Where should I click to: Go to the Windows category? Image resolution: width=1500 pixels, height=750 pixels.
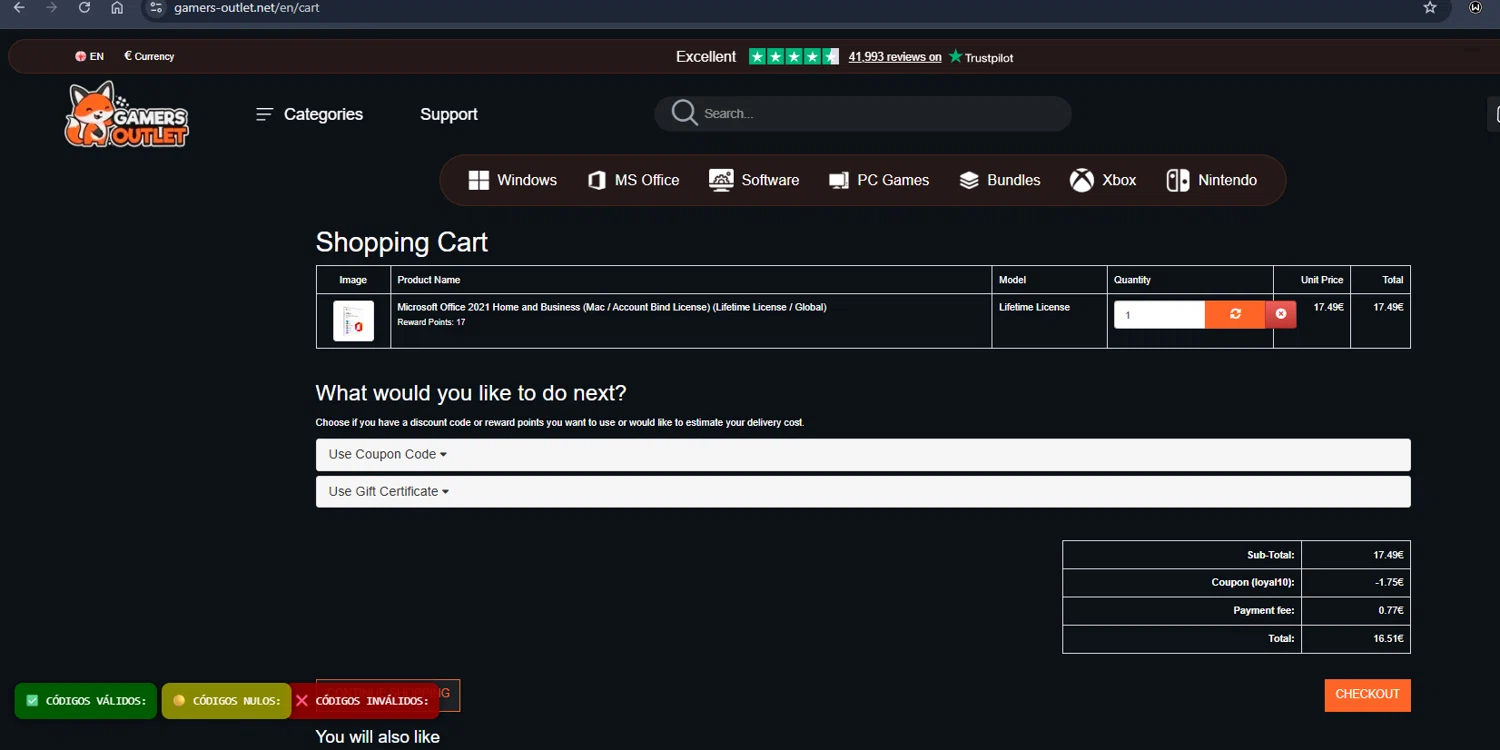[x=512, y=180]
